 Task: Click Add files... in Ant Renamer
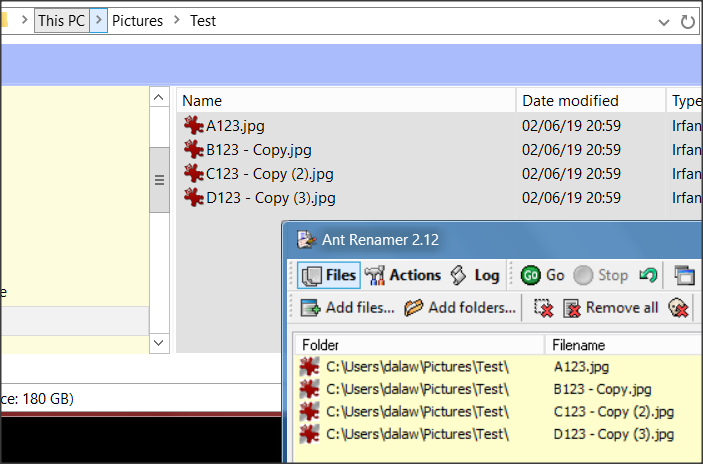pos(347,308)
